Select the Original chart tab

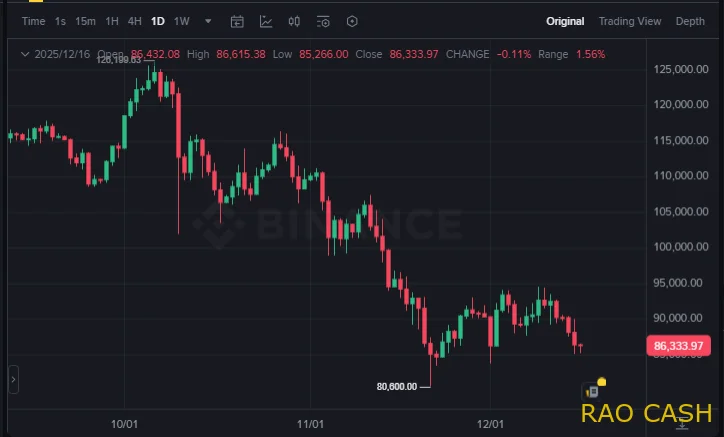[x=565, y=21]
